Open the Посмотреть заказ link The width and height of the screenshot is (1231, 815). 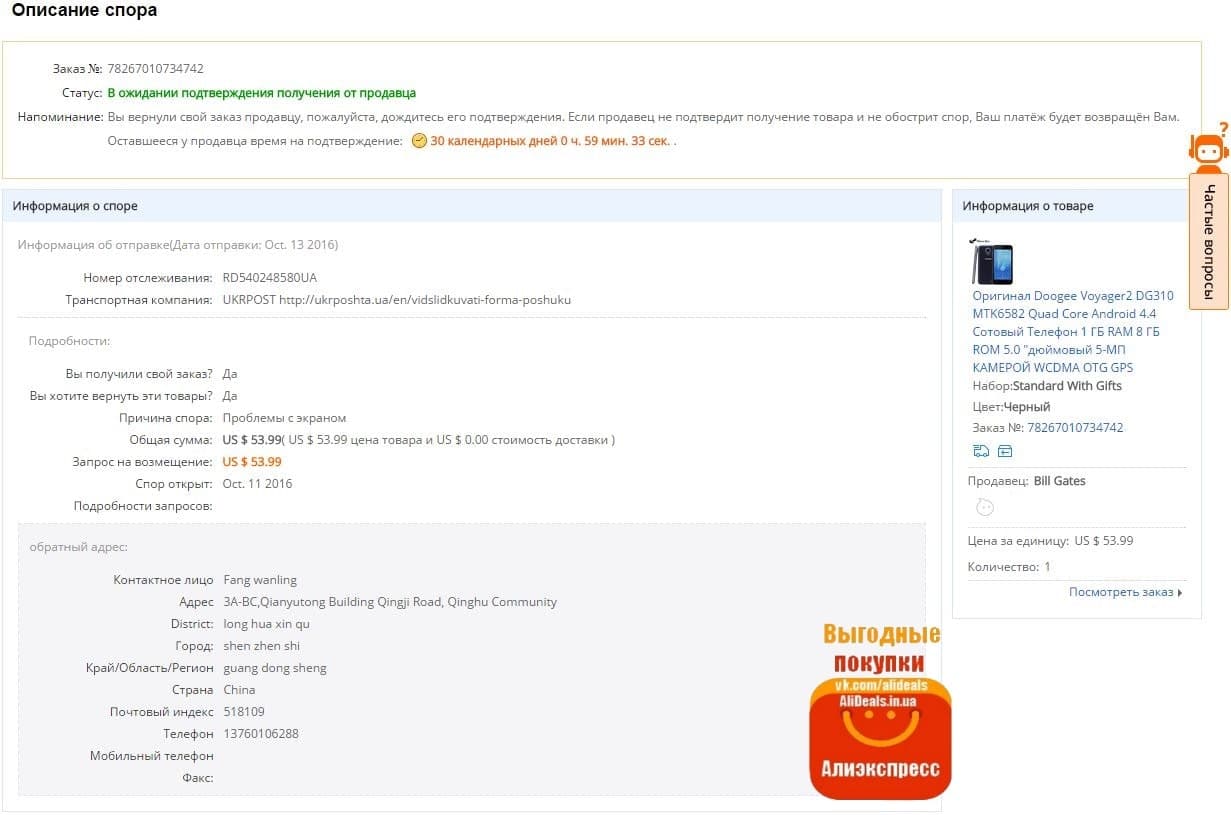[1120, 592]
